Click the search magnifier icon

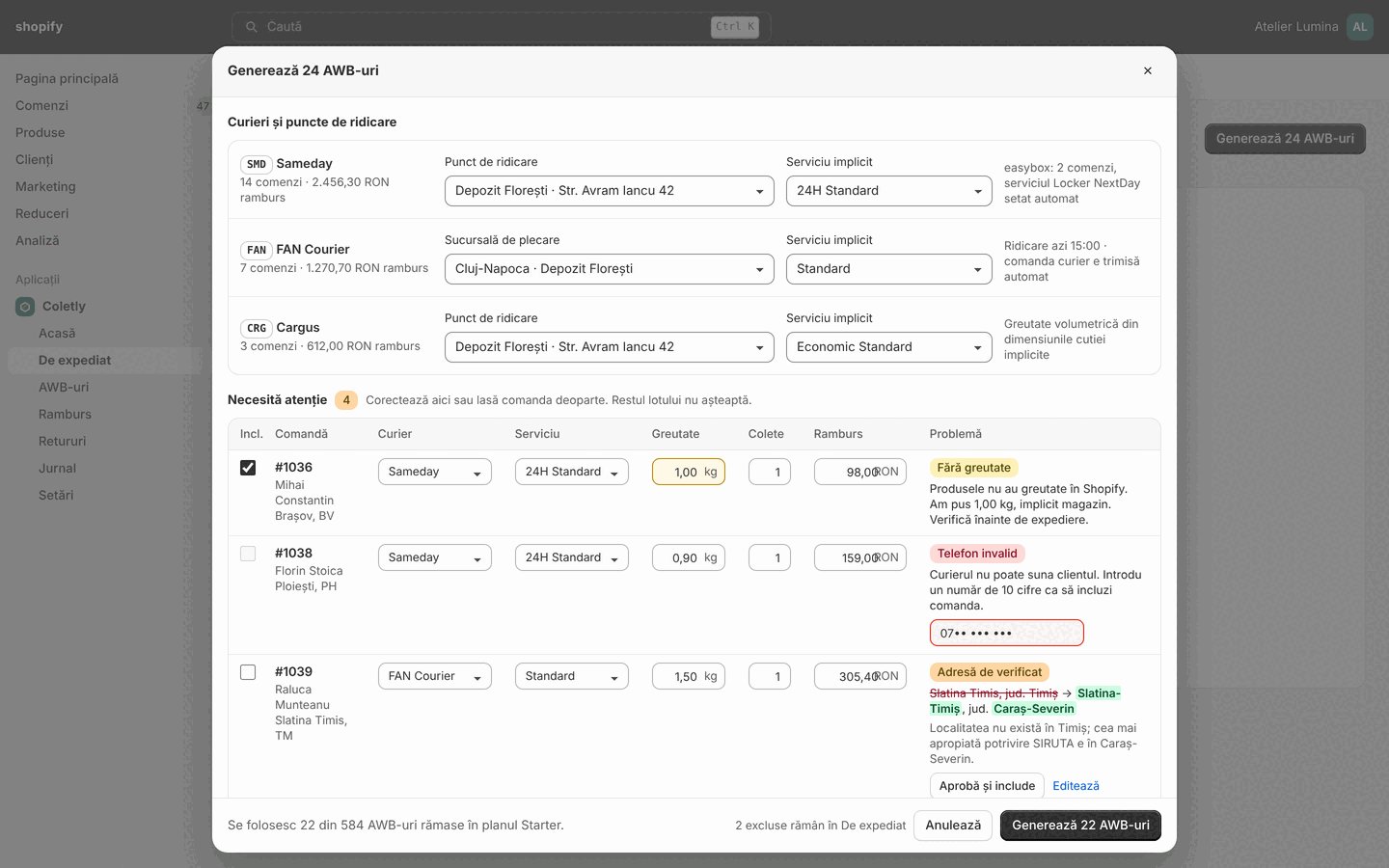252,27
